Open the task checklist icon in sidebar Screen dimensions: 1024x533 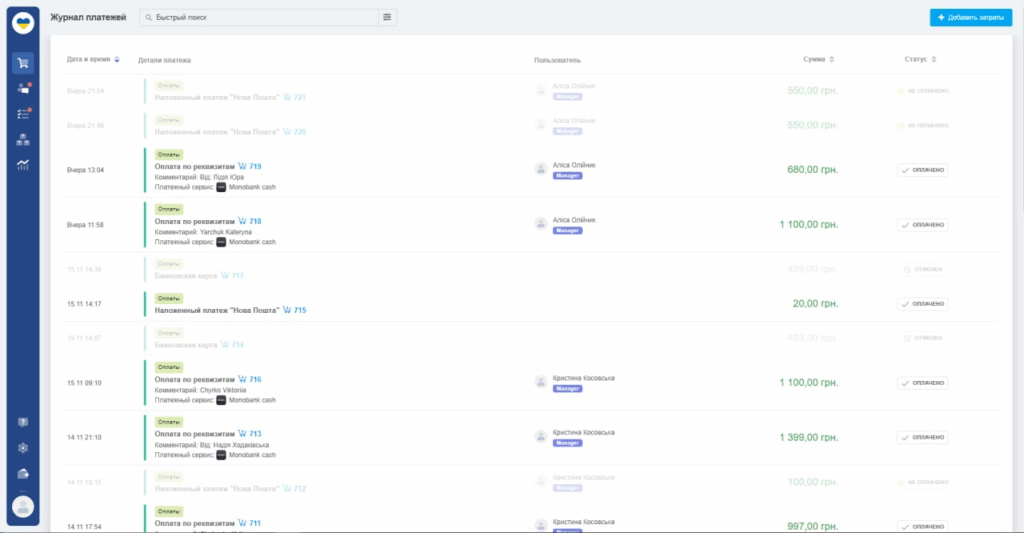pos(23,114)
